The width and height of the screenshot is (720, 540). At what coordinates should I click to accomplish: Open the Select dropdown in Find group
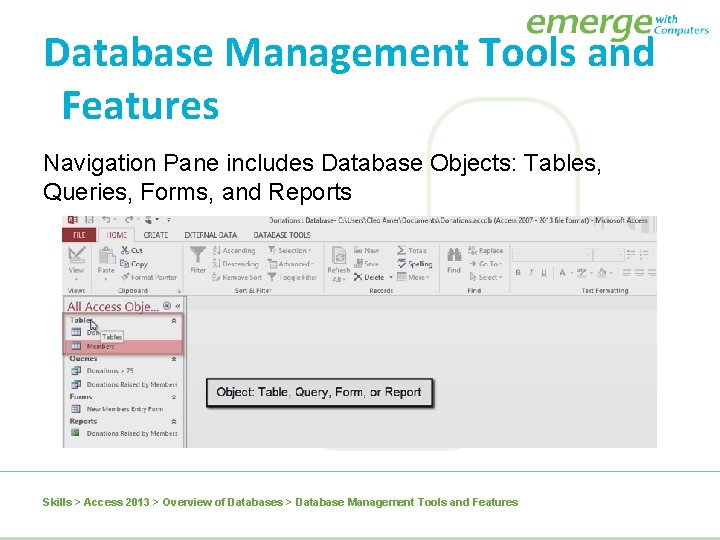pos(485,277)
